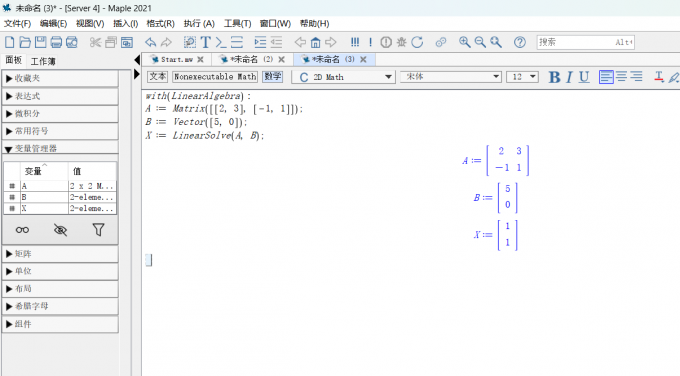The height and width of the screenshot is (376, 680).
Task: Click the 搜索 search input field
Action: coord(585,42)
